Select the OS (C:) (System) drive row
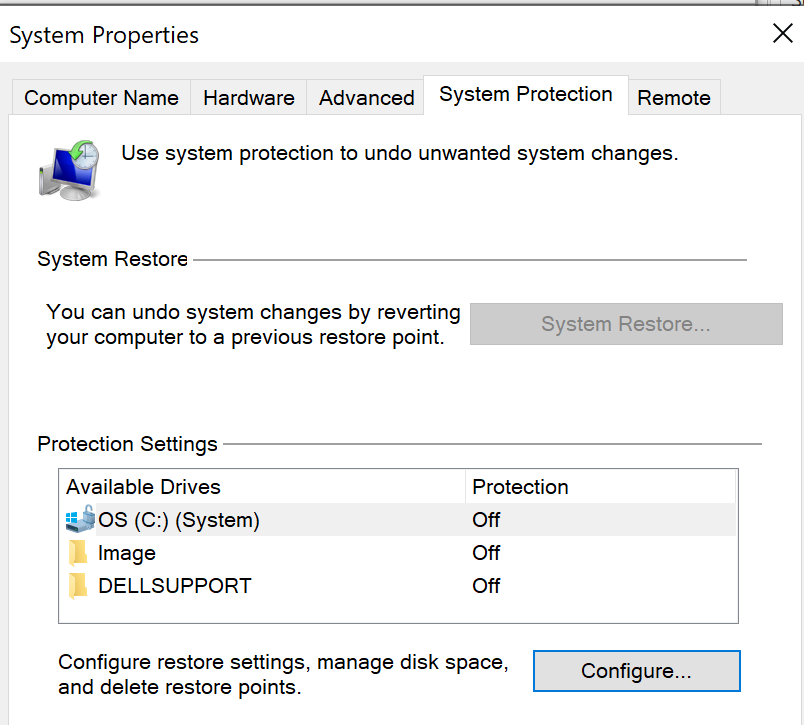The height and width of the screenshot is (725, 804). coord(179,520)
